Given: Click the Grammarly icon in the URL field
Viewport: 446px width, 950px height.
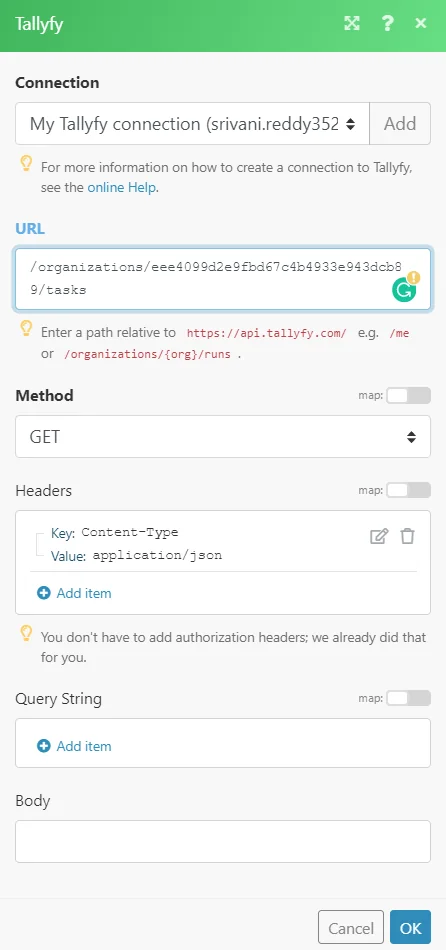Looking at the screenshot, I should click(405, 288).
